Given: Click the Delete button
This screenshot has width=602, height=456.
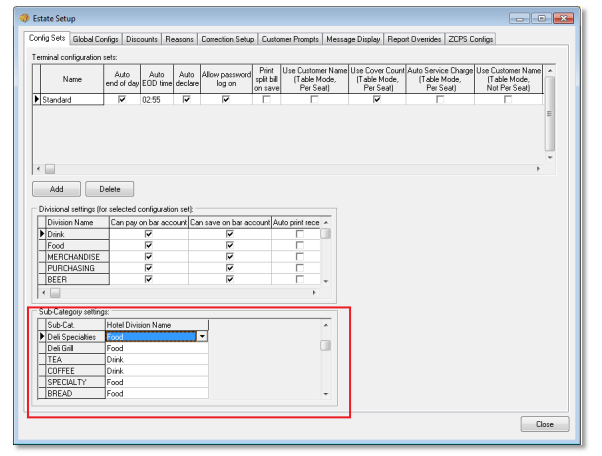Looking at the screenshot, I should [109, 188].
